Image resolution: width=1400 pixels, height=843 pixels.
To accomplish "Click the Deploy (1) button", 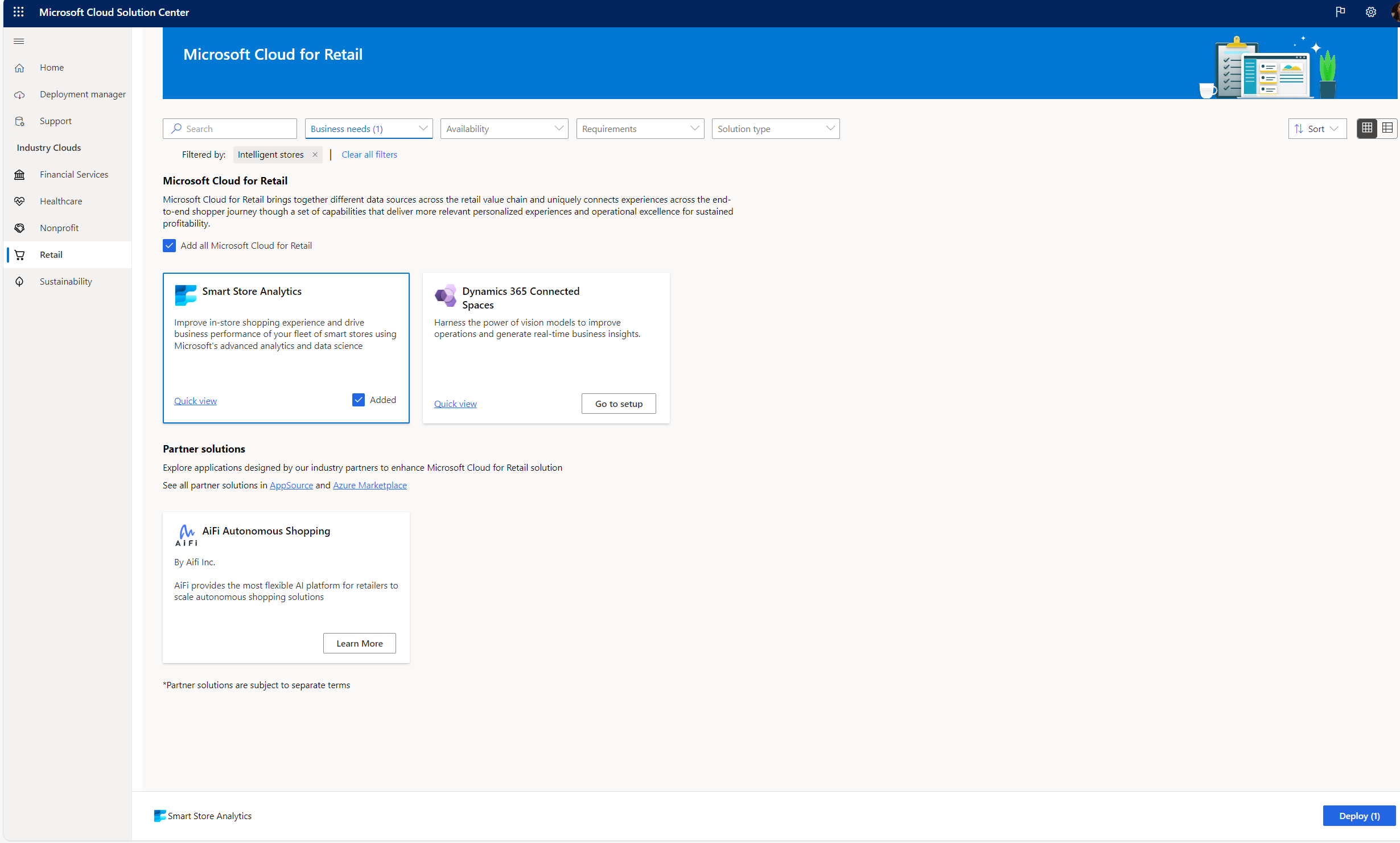I will 1359,816.
